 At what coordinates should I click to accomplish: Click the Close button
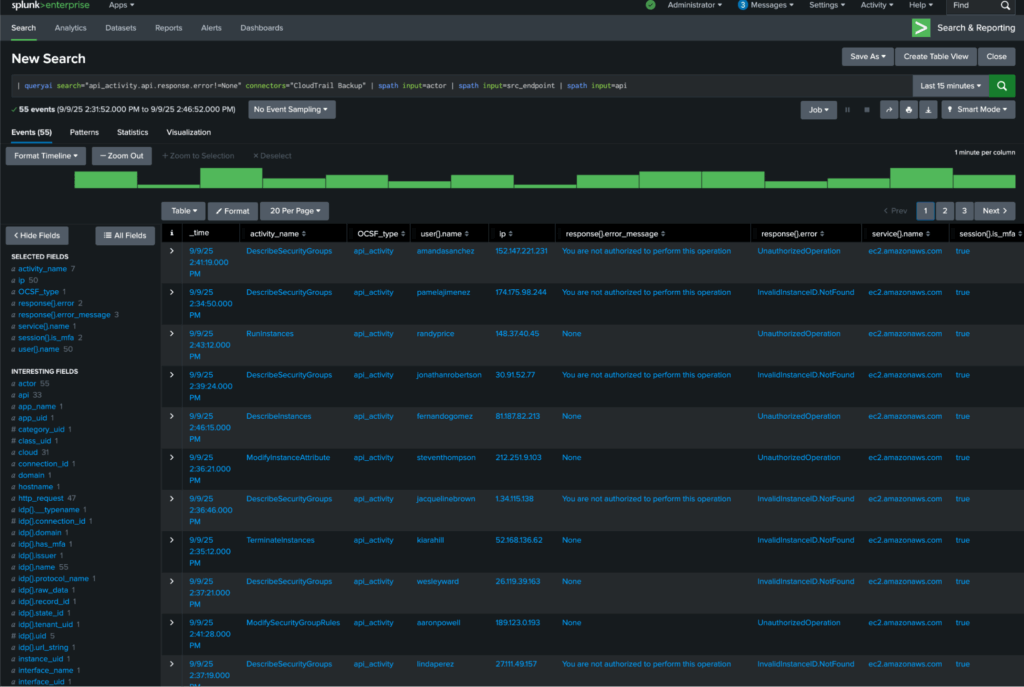click(996, 57)
